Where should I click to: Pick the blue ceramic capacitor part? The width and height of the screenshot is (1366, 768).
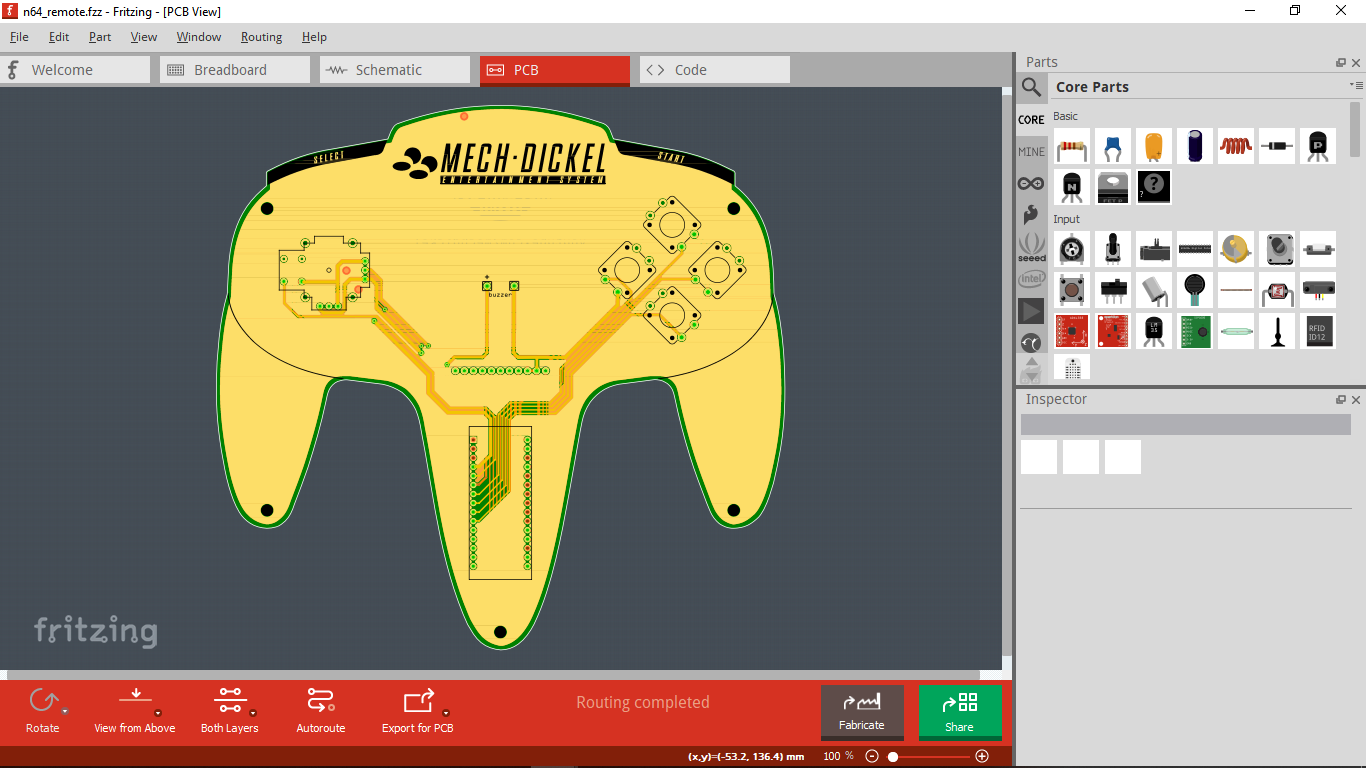1113,146
